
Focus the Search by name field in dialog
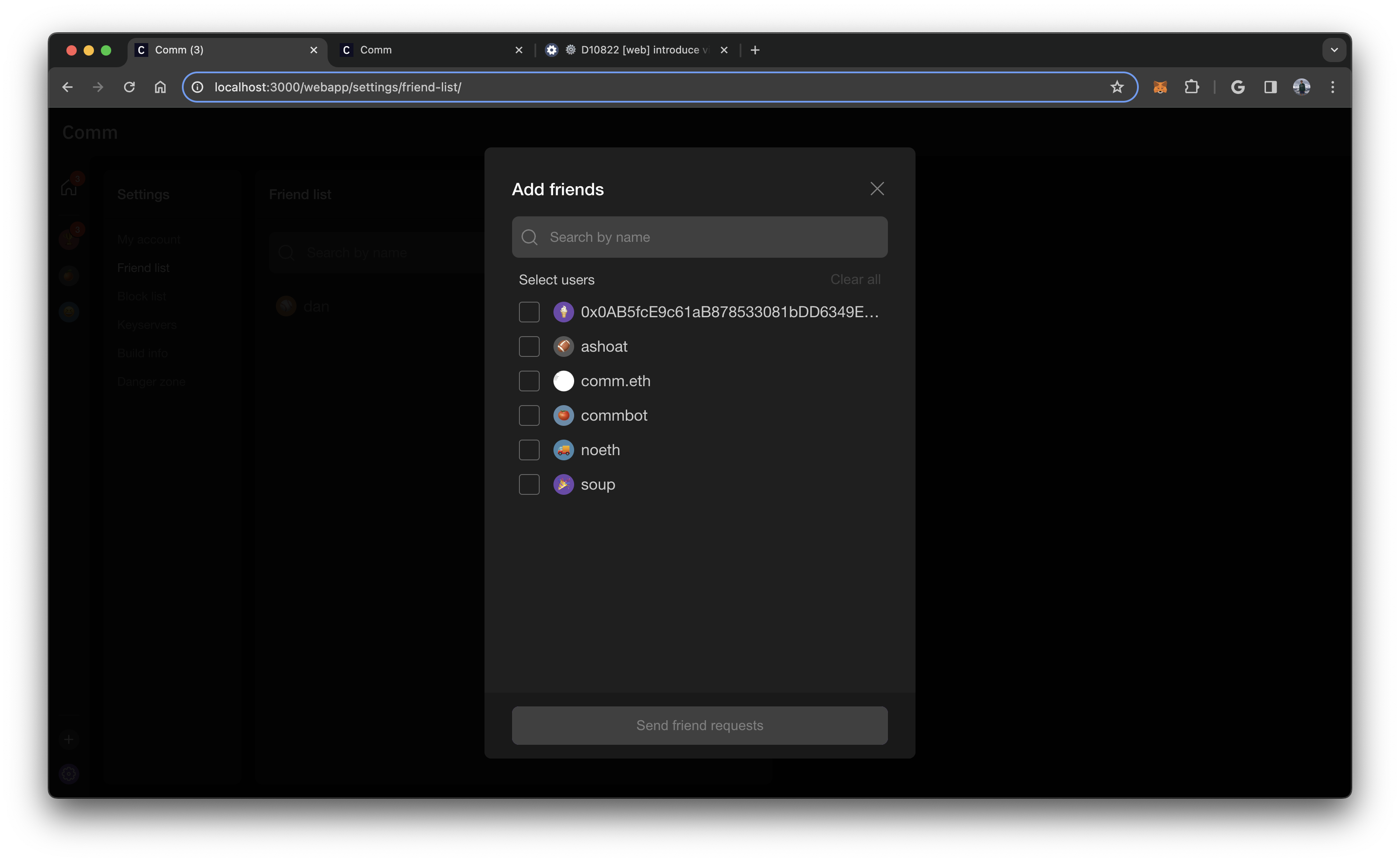pos(707,237)
